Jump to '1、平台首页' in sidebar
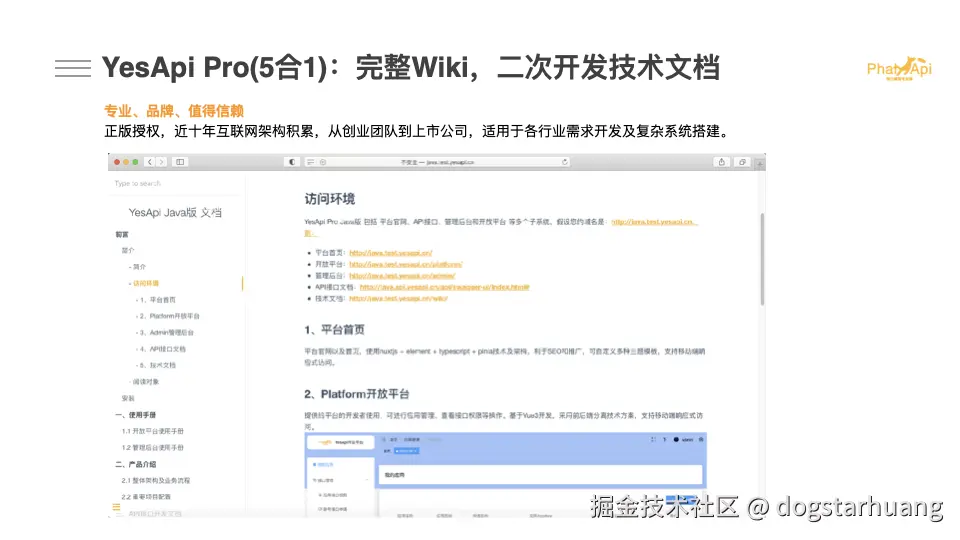Viewport: 960px width, 540px height. [156, 300]
